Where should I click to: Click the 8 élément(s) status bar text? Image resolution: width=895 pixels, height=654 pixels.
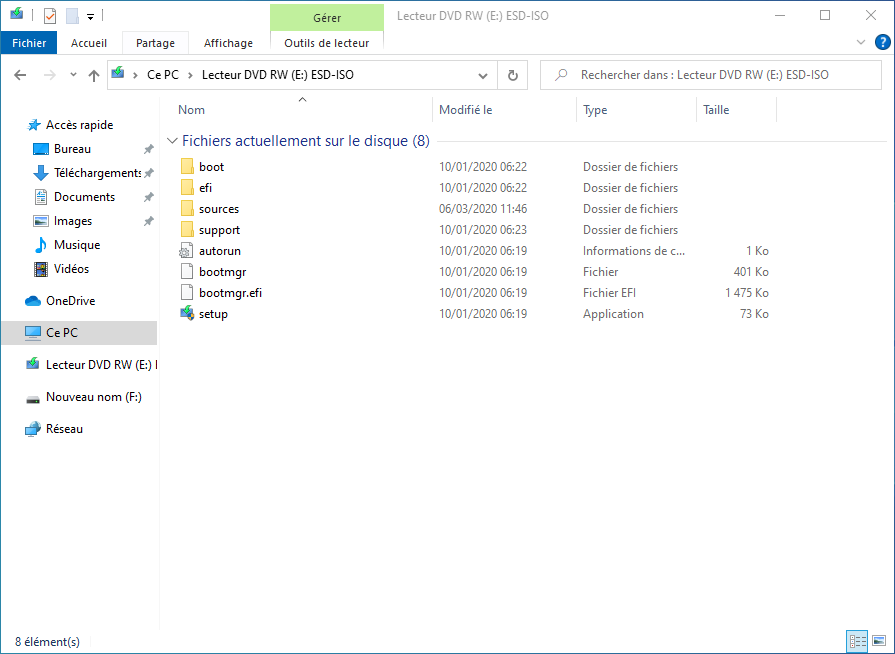pos(47,641)
